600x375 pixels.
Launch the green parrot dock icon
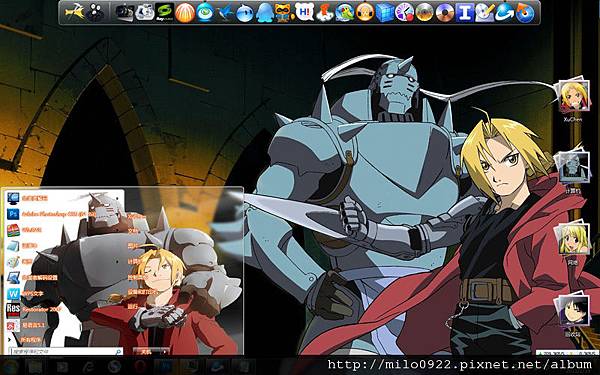[x=344, y=13]
